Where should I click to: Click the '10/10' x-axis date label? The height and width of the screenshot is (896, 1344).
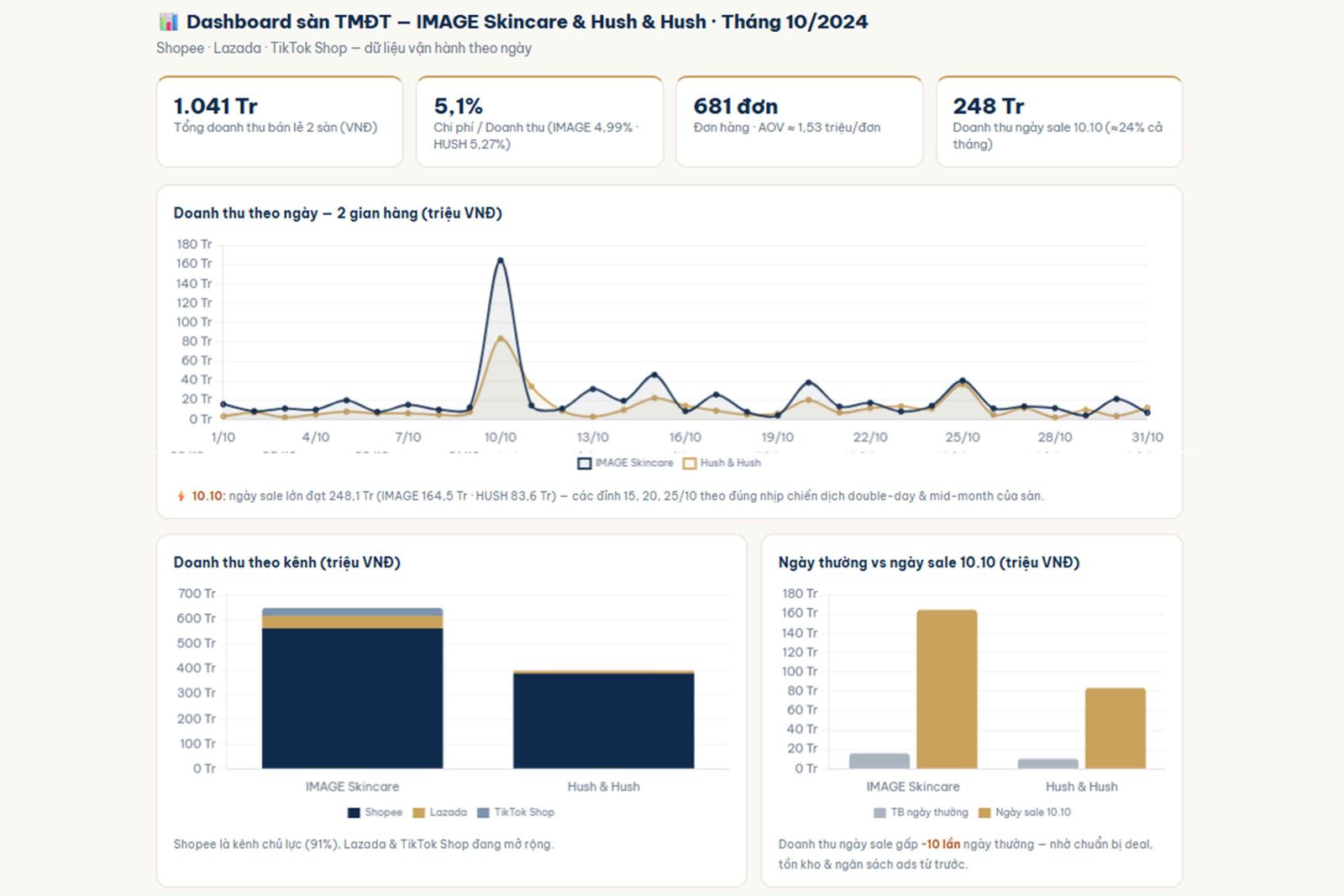(501, 438)
